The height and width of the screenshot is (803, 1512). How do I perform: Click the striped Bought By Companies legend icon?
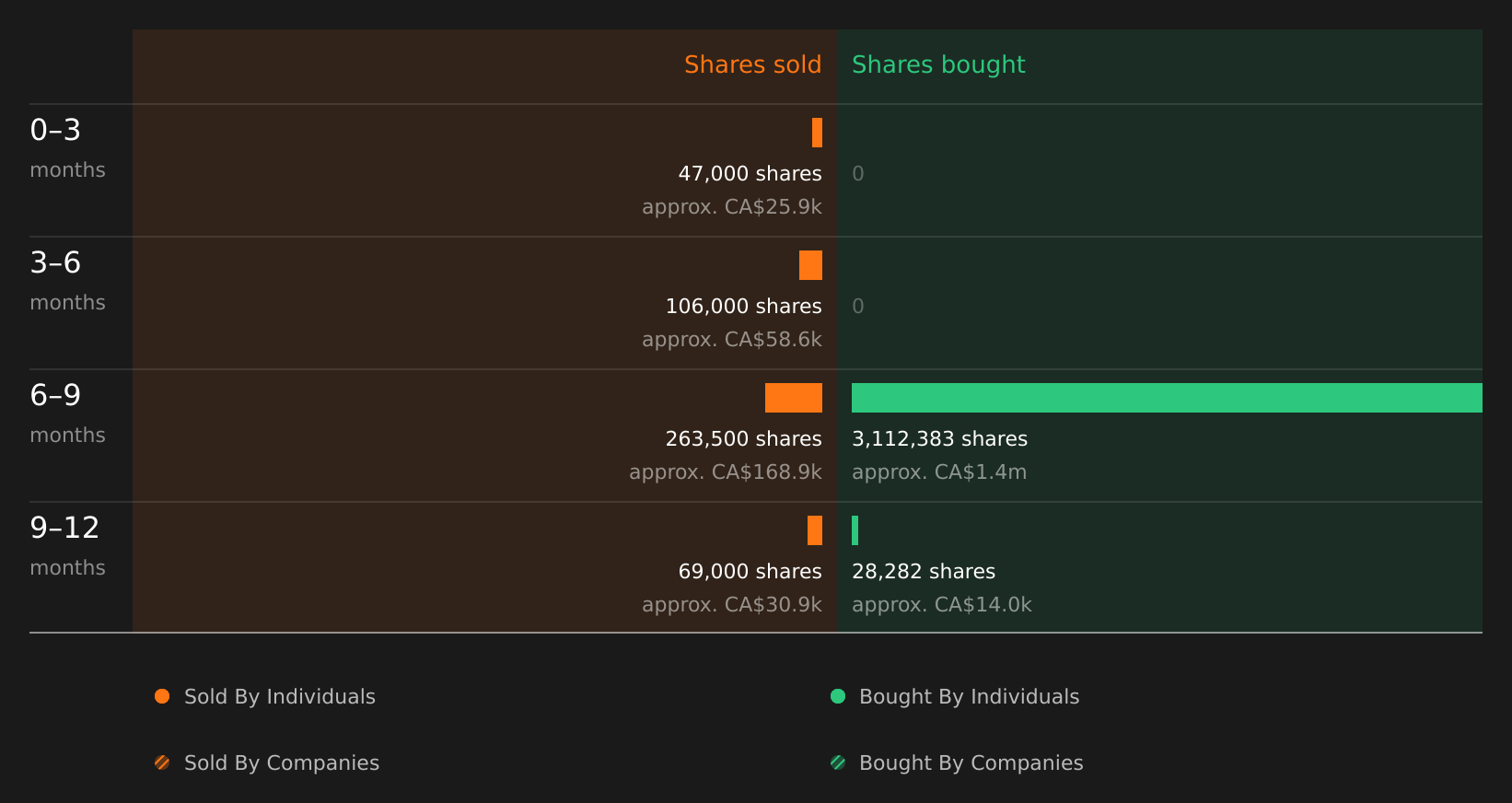(x=838, y=762)
